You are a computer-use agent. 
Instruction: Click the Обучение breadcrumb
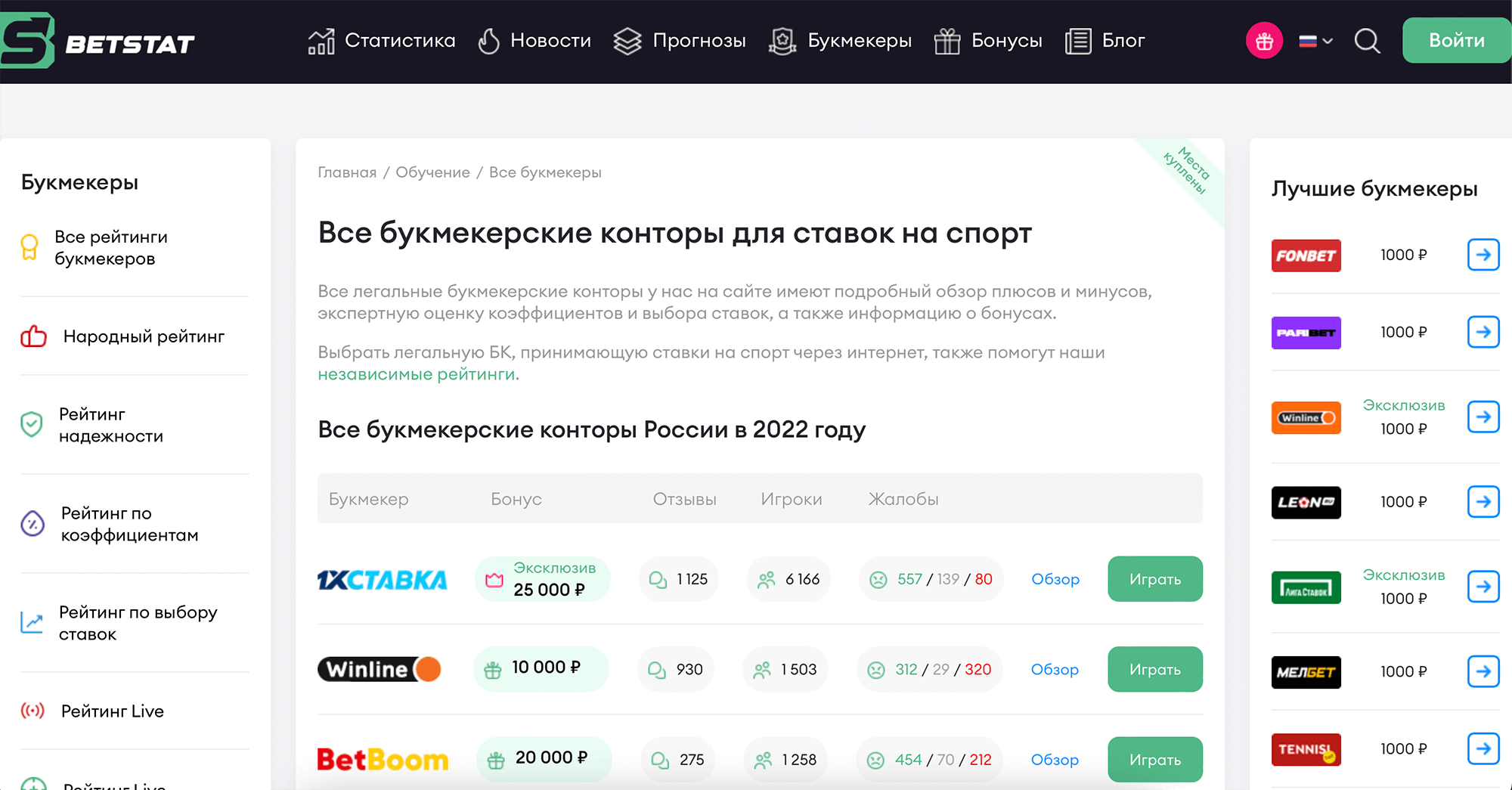click(x=432, y=172)
